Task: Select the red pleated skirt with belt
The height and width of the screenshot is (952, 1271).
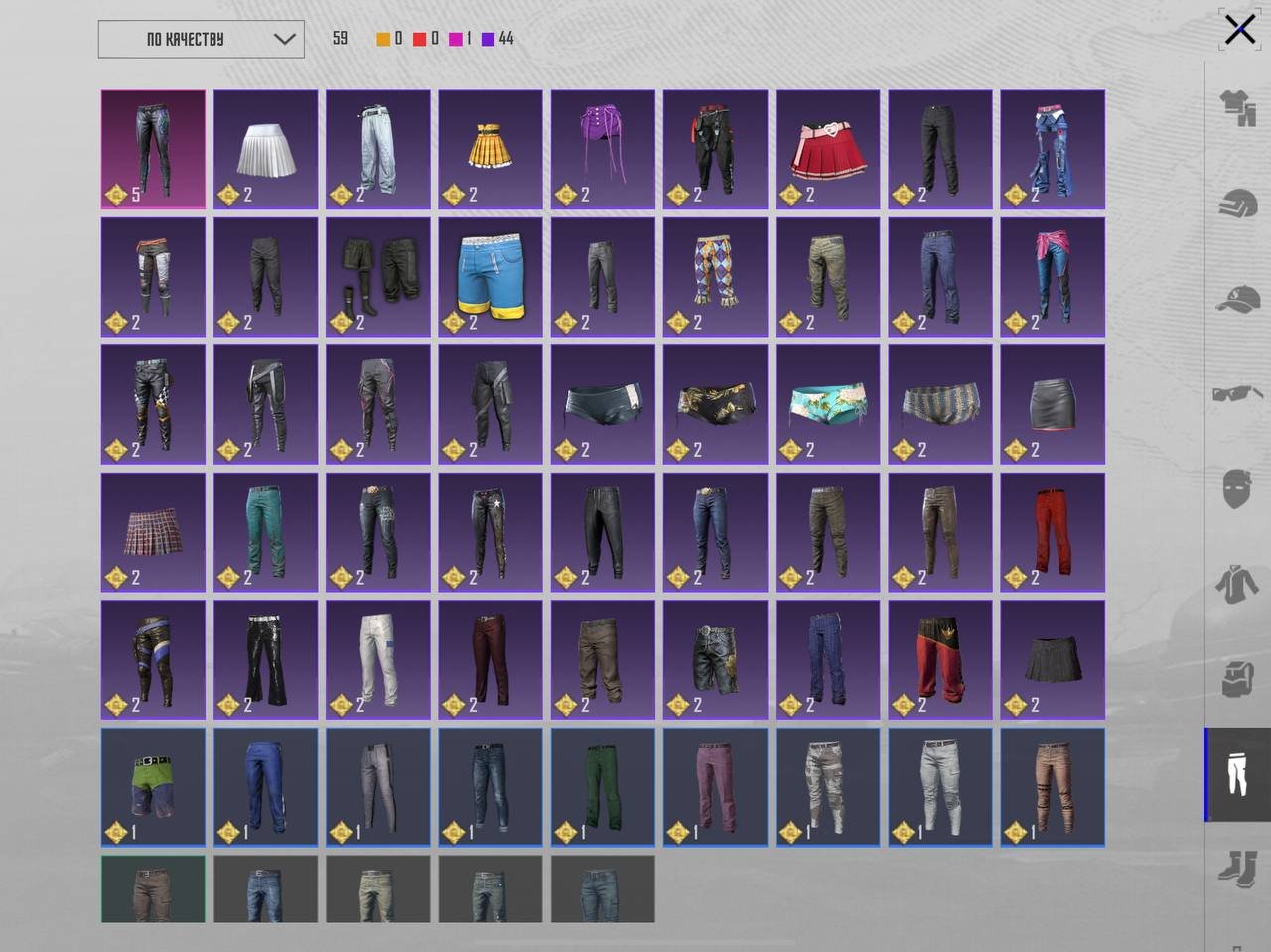Action: pos(828,150)
